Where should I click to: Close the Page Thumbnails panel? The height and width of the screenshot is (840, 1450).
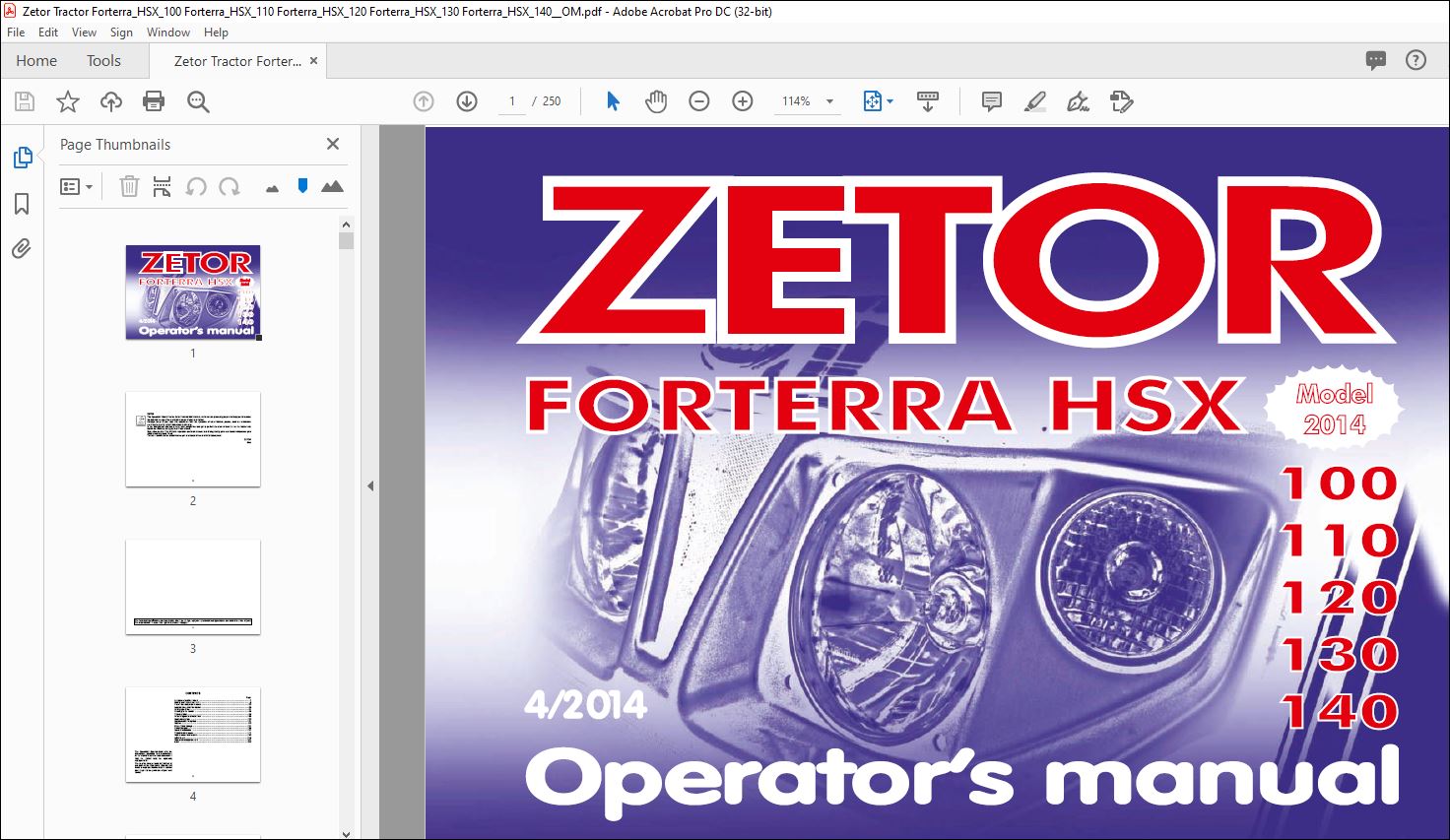333,144
